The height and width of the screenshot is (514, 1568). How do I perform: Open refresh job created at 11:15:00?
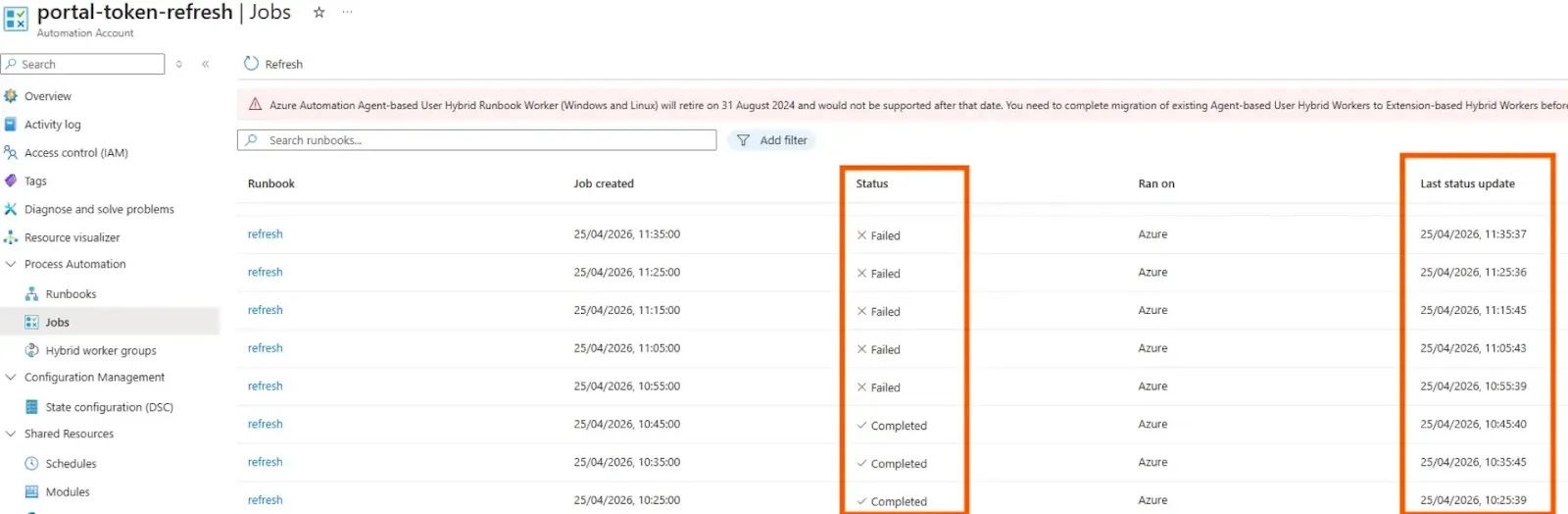coord(265,310)
